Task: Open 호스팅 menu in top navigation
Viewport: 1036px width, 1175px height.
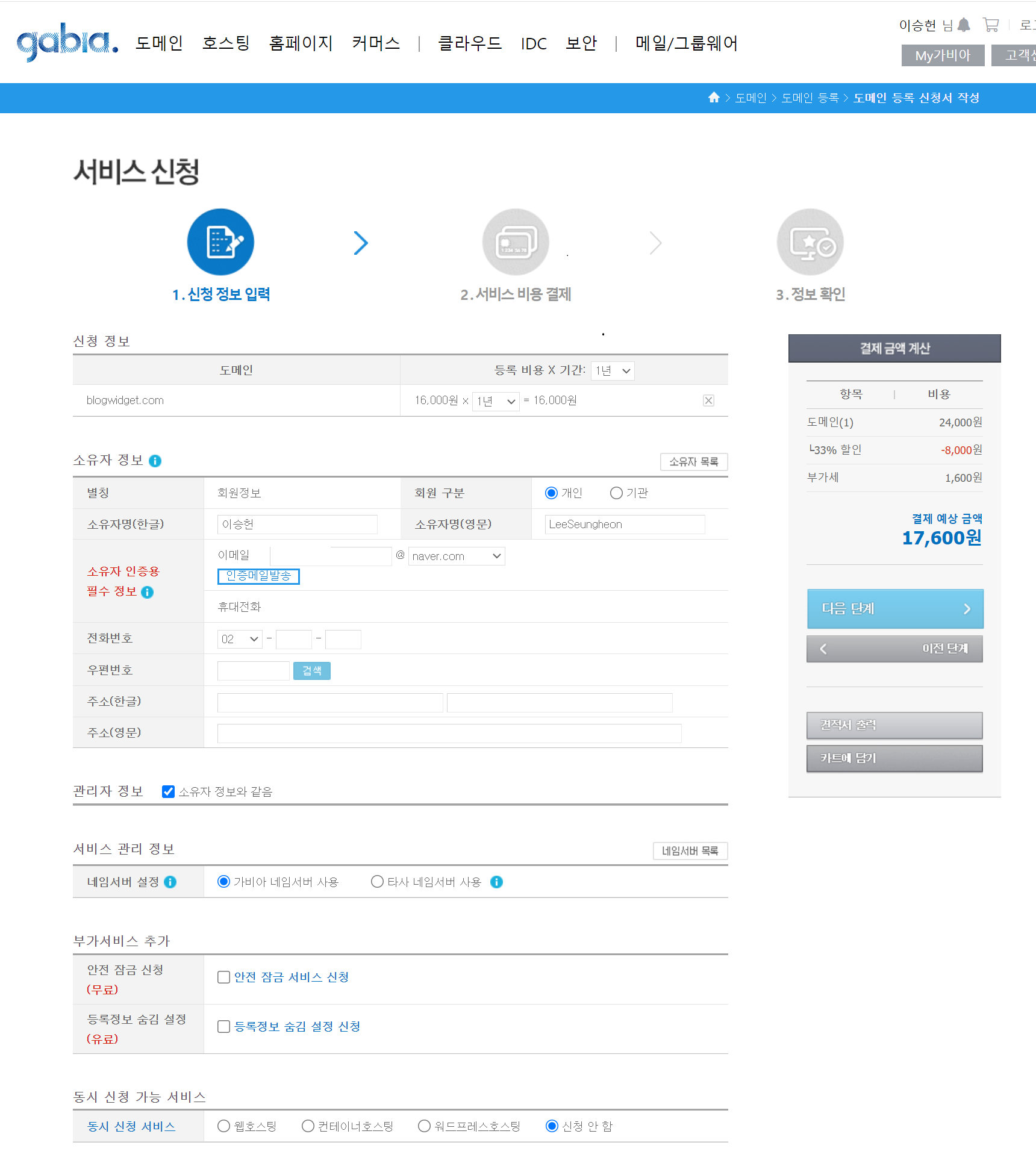Action: pyautogui.click(x=226, y=43)
